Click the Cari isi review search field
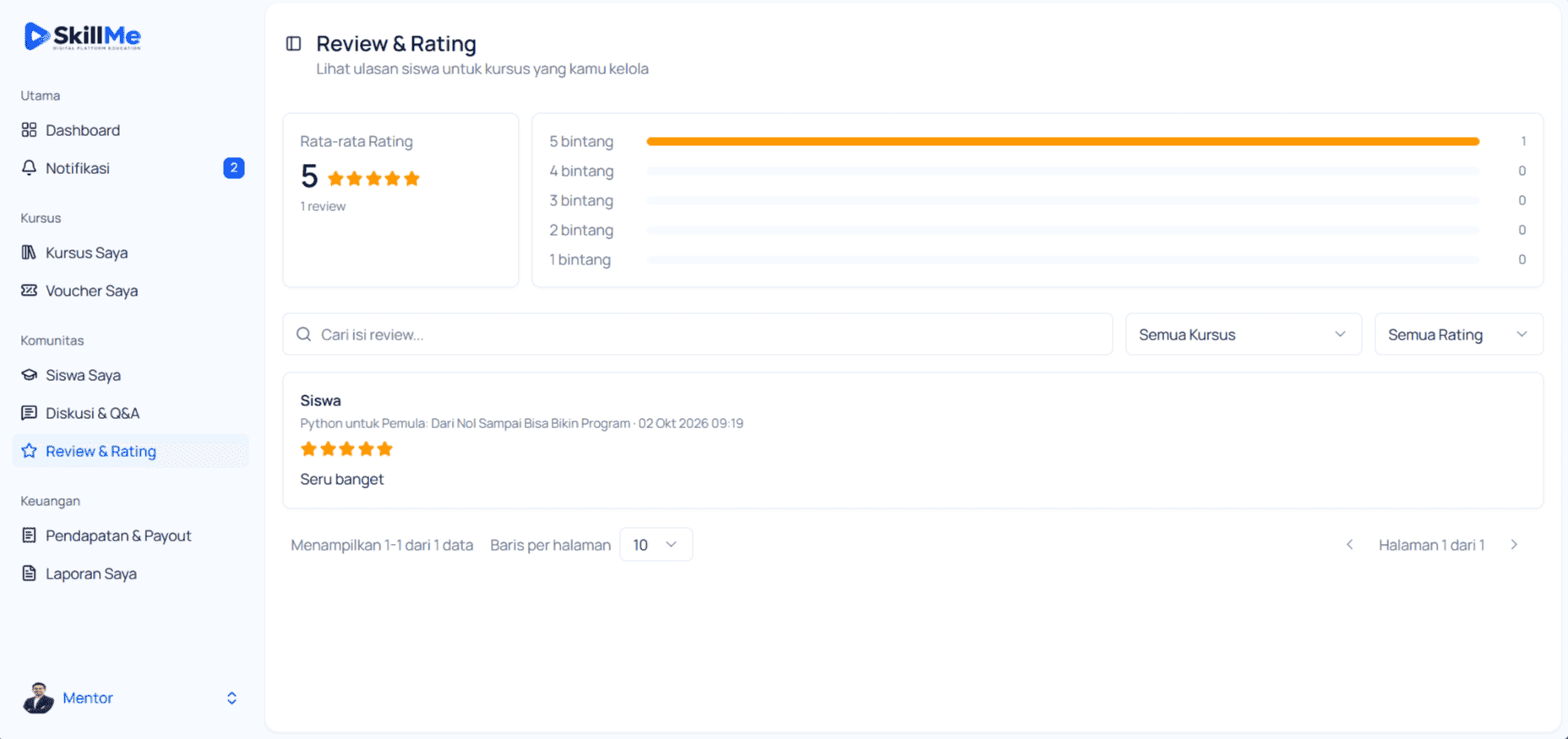This screenshot has height=739, width=1568. click(x=697, y=334)
